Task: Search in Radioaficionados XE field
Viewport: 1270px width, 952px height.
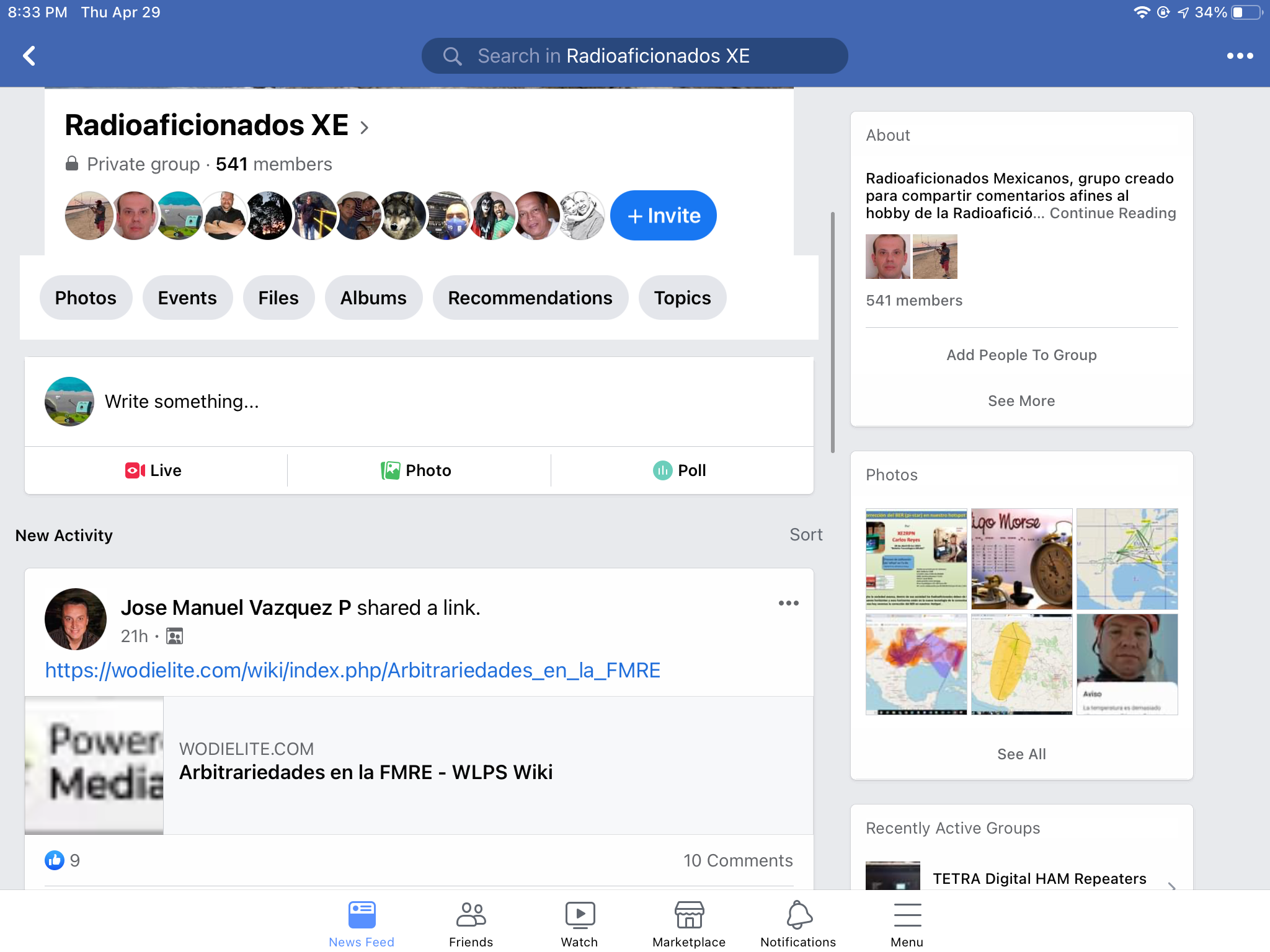Action: pyautogui.click(x=634, y=56)
